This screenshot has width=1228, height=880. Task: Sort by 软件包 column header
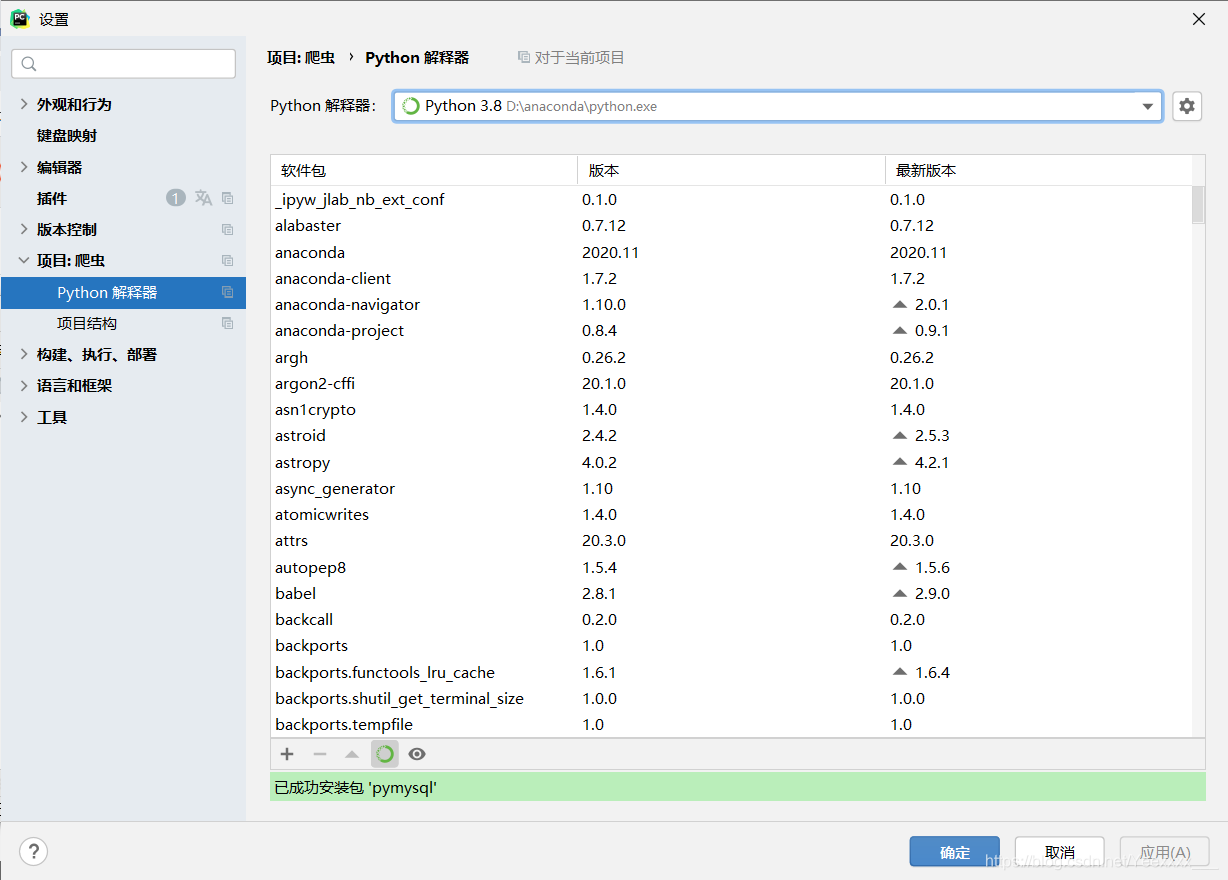coord(424,170)
